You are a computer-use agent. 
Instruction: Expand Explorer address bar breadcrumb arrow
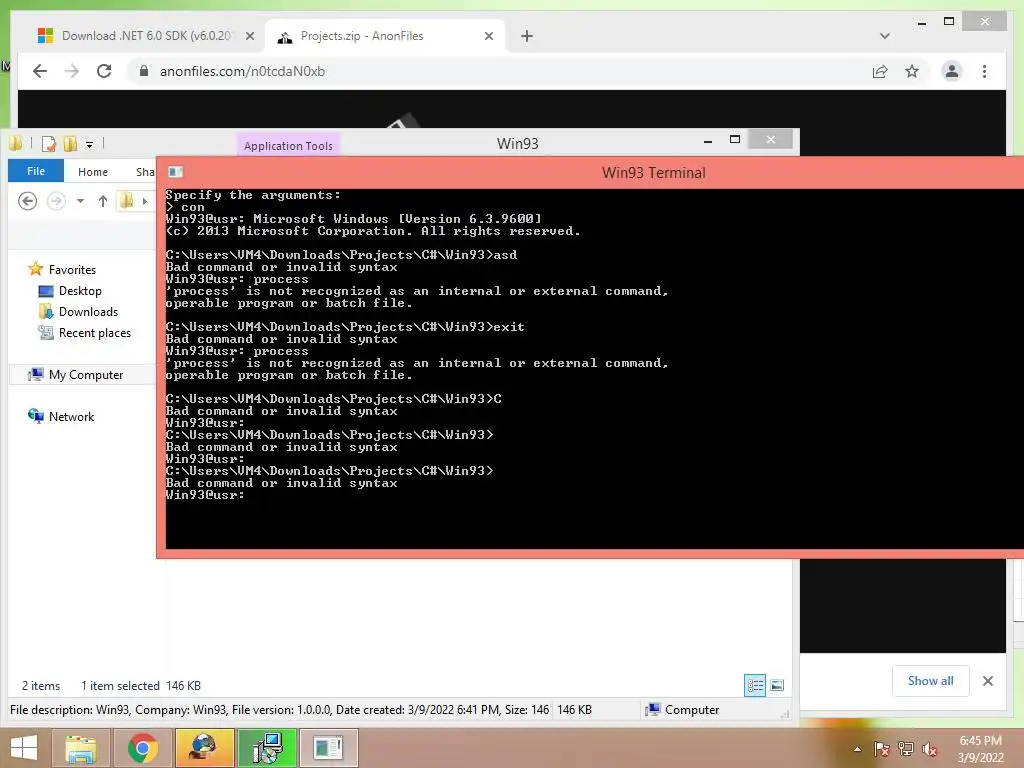tap(145, 200)
